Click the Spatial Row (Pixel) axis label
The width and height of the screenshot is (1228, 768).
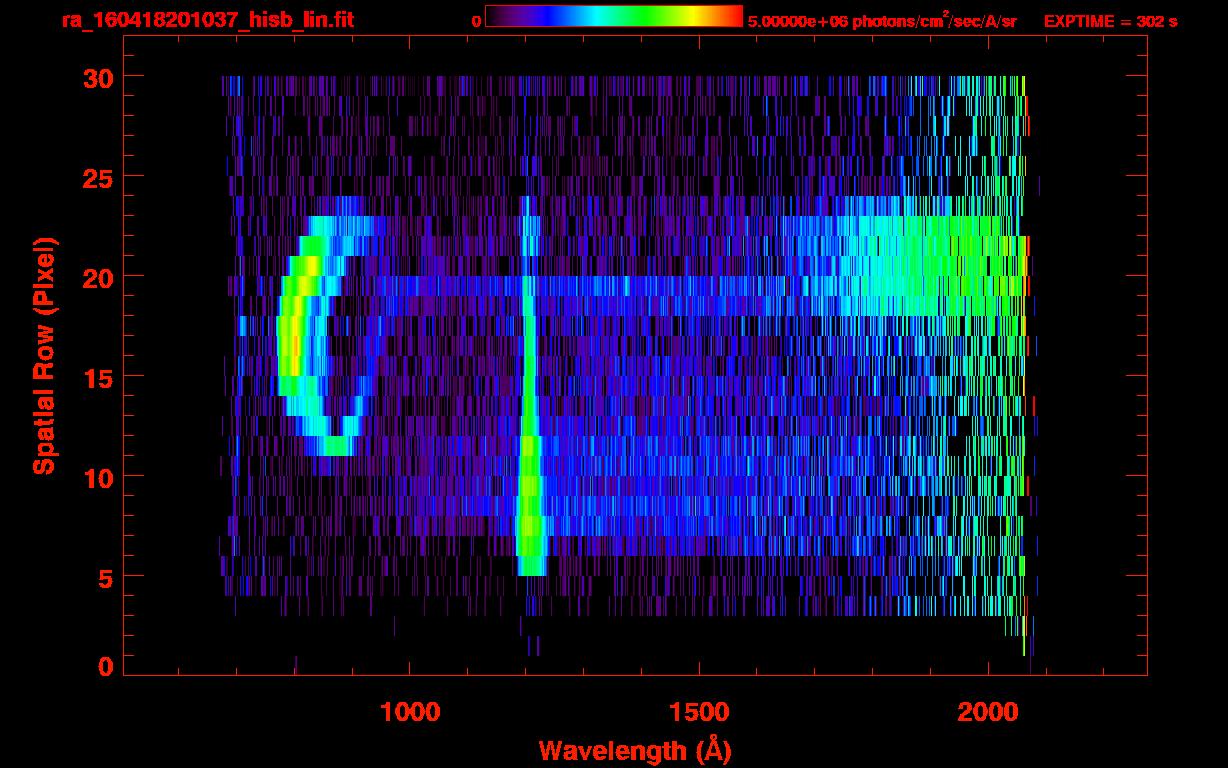(44, 355)
